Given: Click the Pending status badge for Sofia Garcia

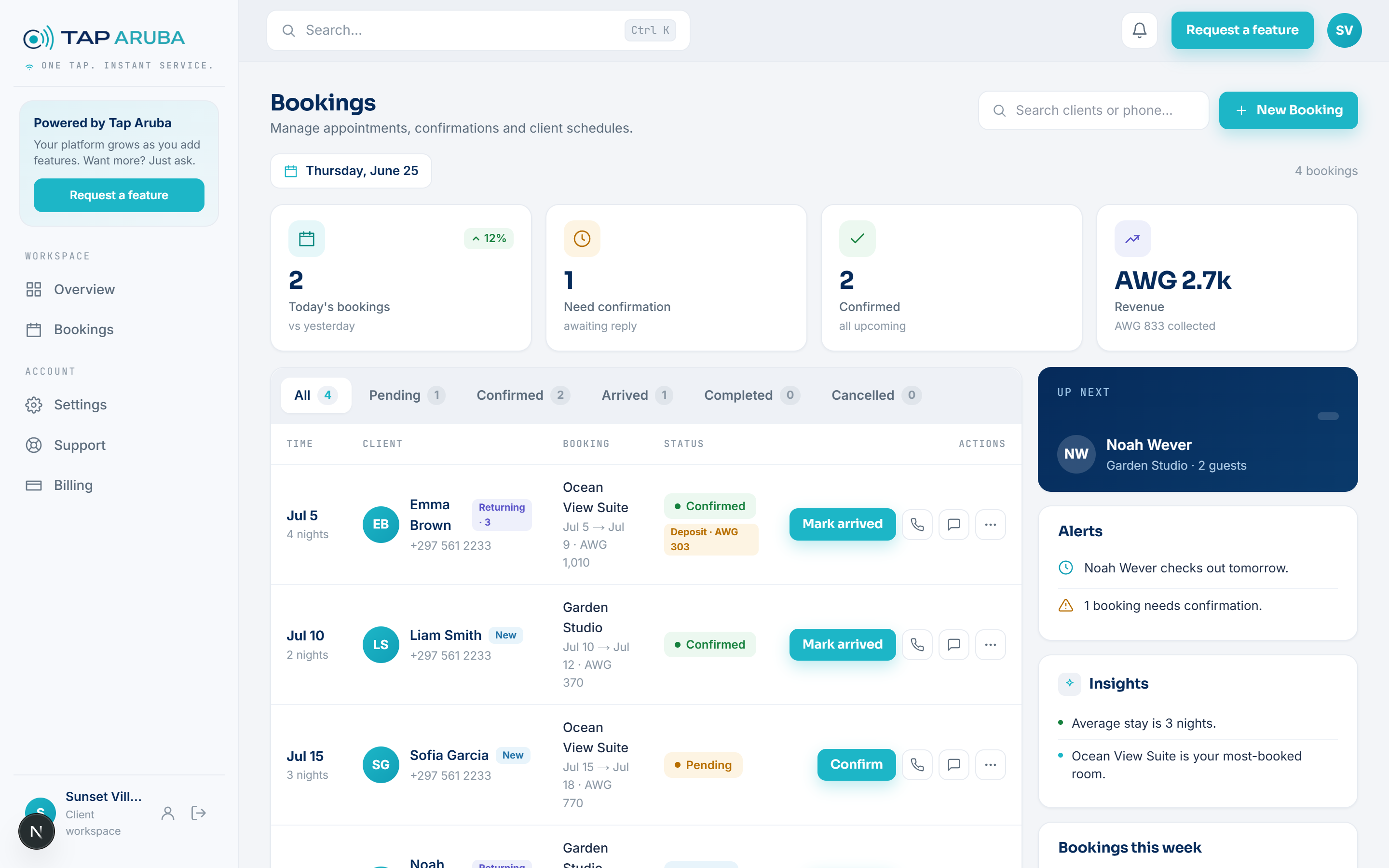Looking at the screenshot, I should [703, 765].
